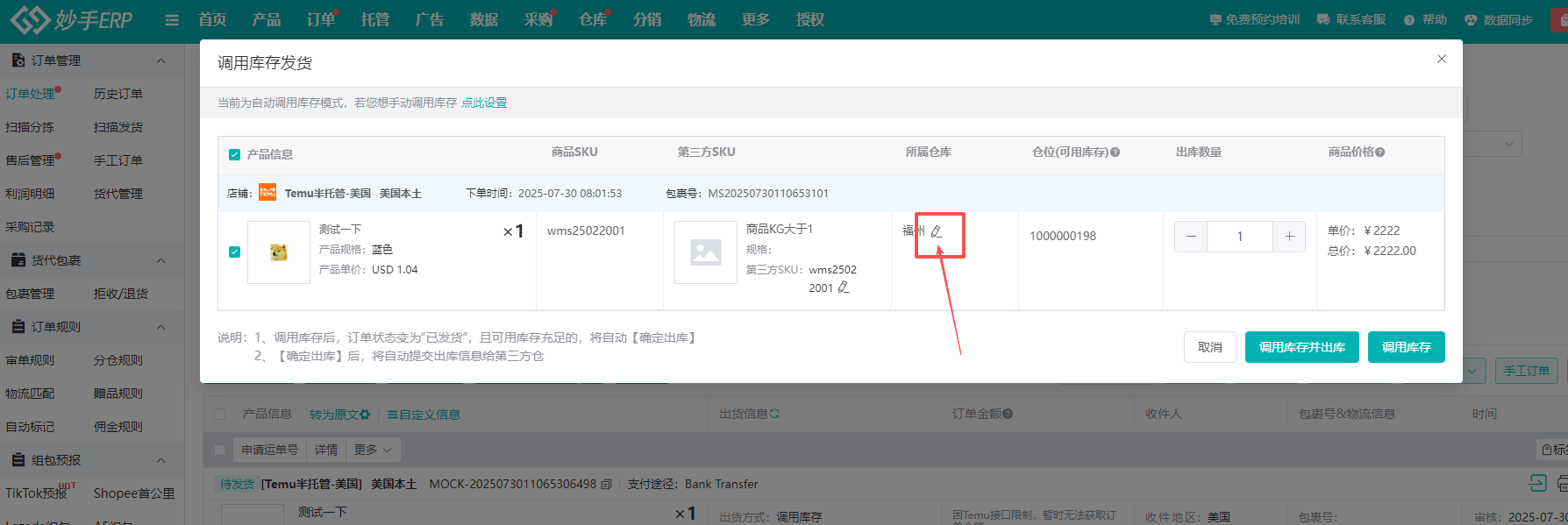Select 售后管理 in sidebar
Screen dimensions: 1568x525
30,160
